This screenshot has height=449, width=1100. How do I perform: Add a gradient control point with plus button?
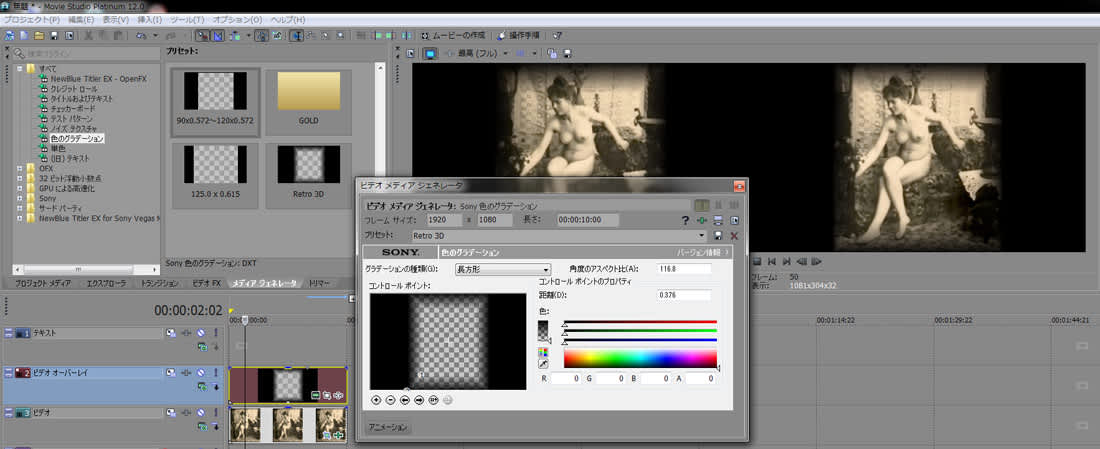tap(376, 399)
